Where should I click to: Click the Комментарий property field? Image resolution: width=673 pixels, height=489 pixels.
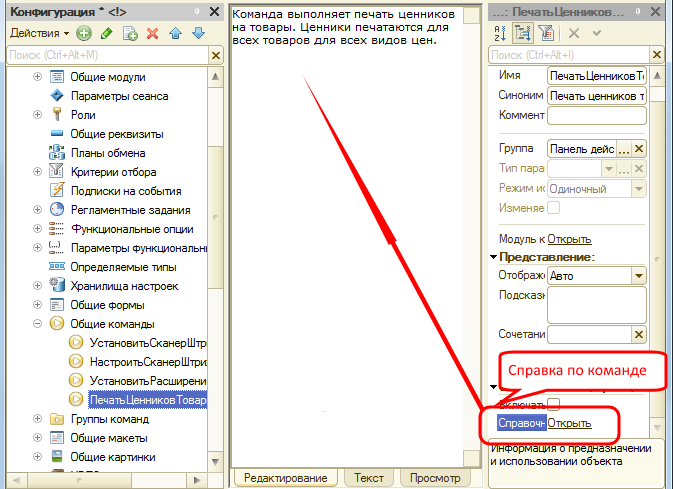point(597,116)
